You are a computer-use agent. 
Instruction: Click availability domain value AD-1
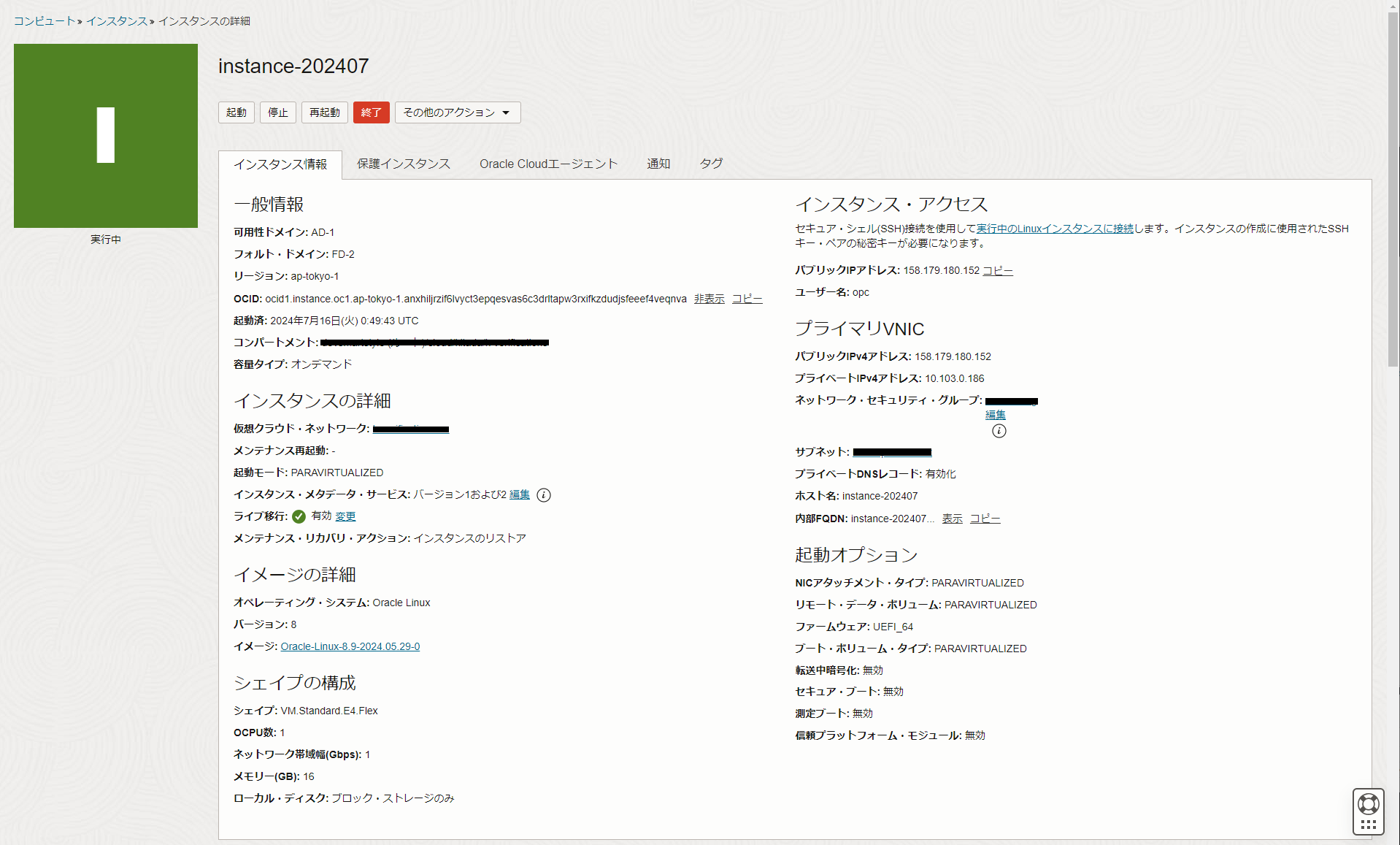click(323, 232)
